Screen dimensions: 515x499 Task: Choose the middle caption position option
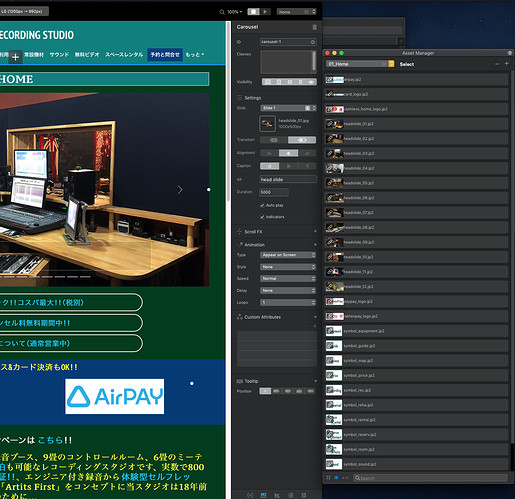click(x=289, y=166)
